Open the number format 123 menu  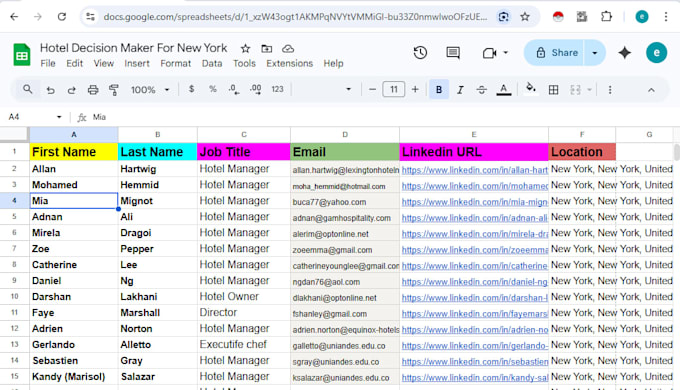(278, 89)
